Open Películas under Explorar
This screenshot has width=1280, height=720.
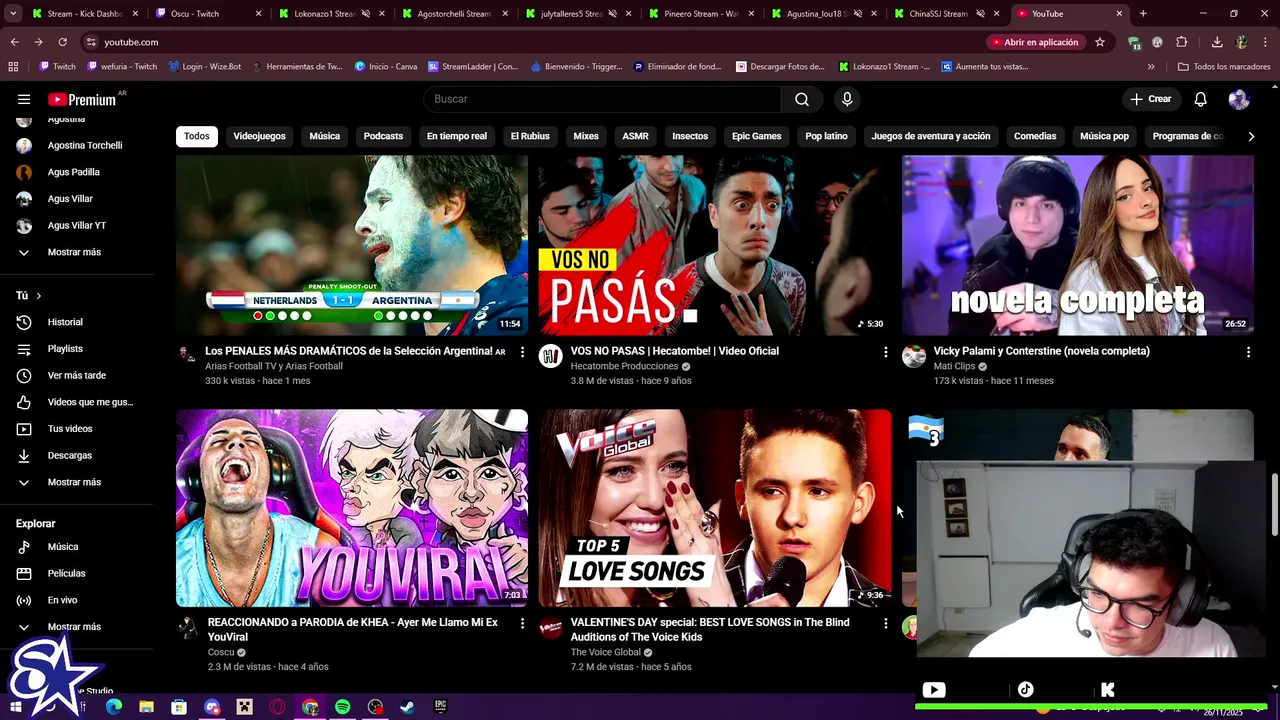point(76,573)
